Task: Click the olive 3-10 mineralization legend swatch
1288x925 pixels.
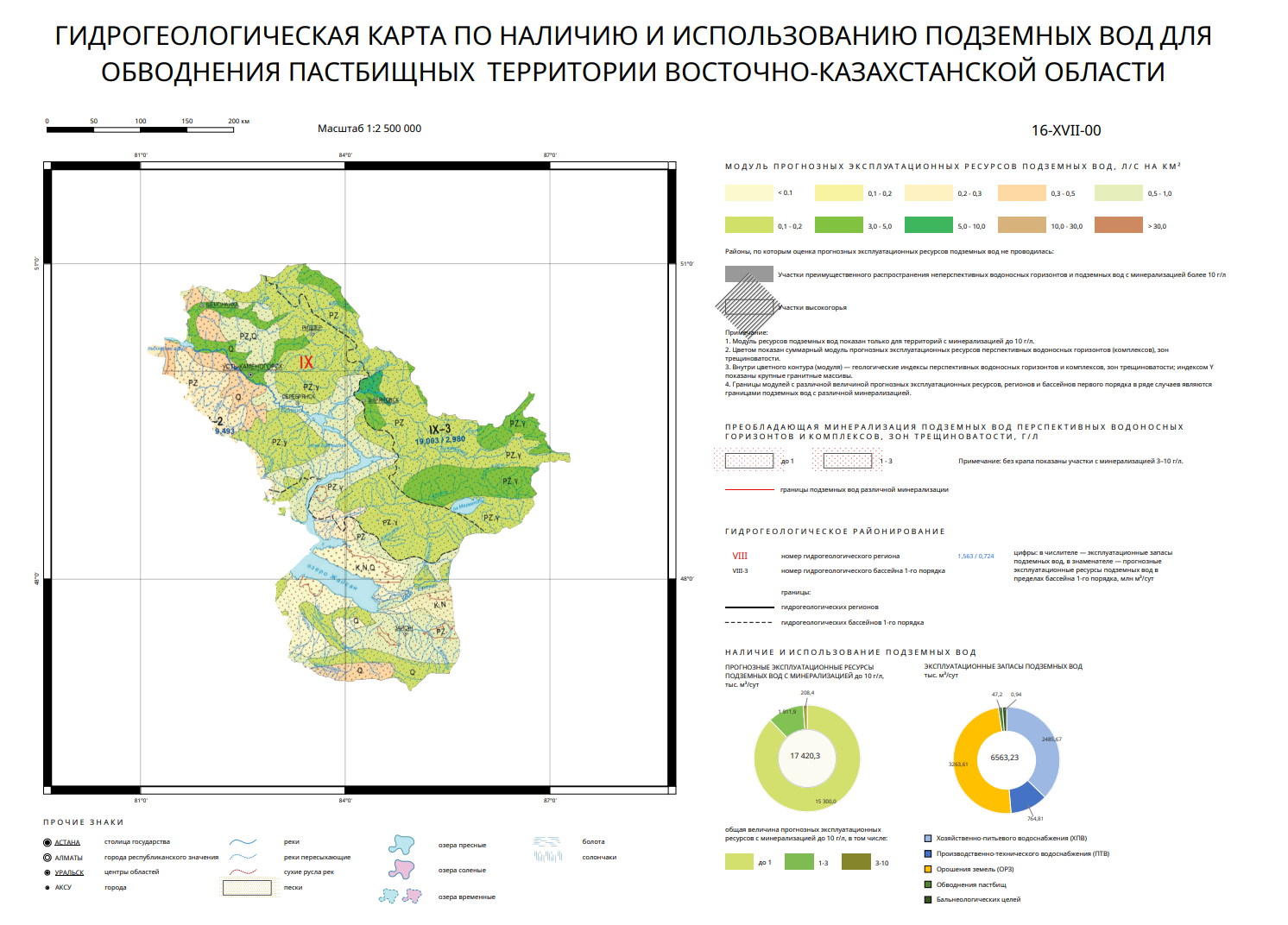Action: click(x=856, y=861)
